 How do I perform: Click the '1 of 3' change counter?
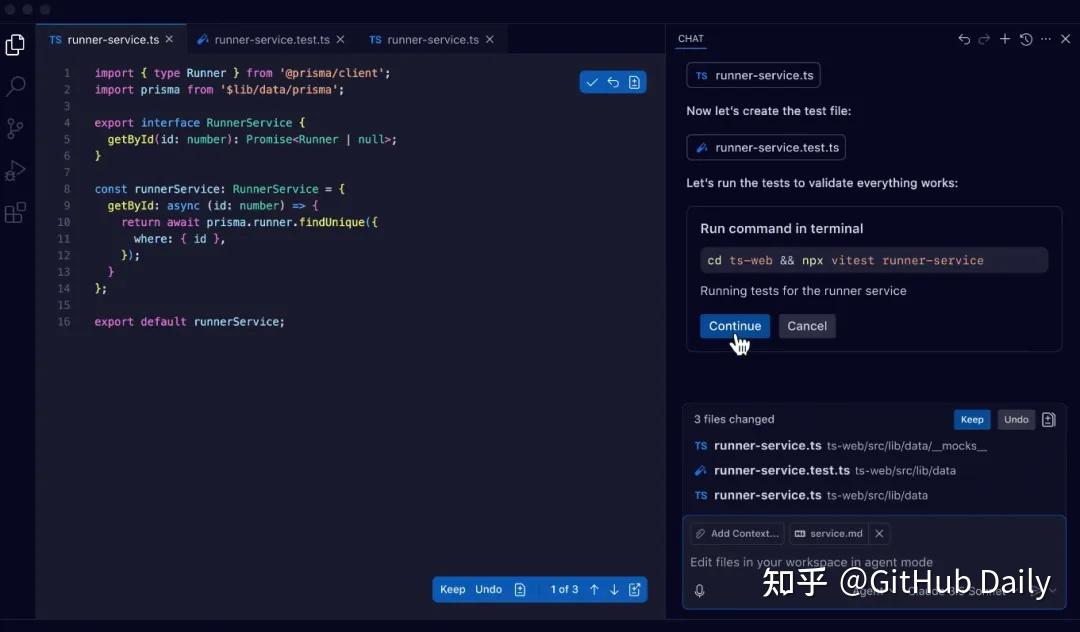pyautogui.click(x=564, y=589)
